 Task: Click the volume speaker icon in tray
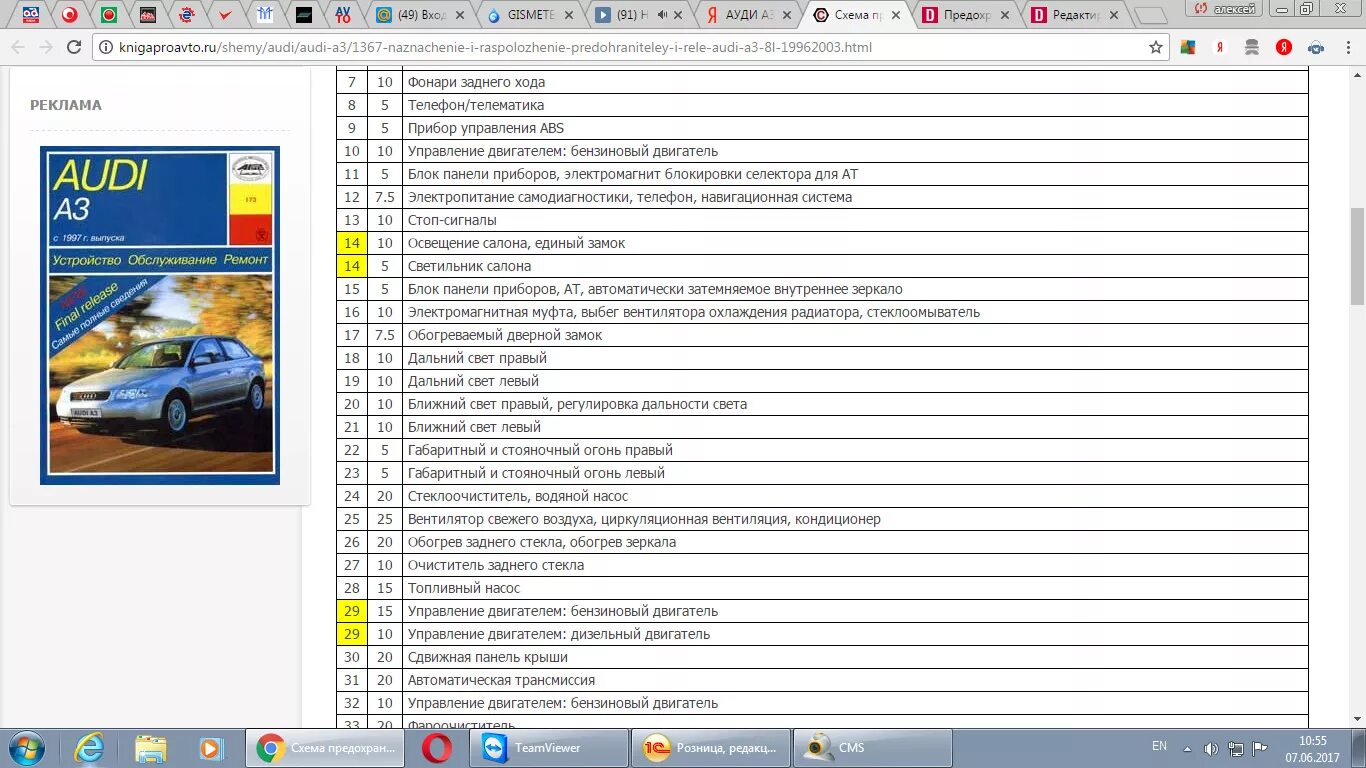[x=1211, y=748]
